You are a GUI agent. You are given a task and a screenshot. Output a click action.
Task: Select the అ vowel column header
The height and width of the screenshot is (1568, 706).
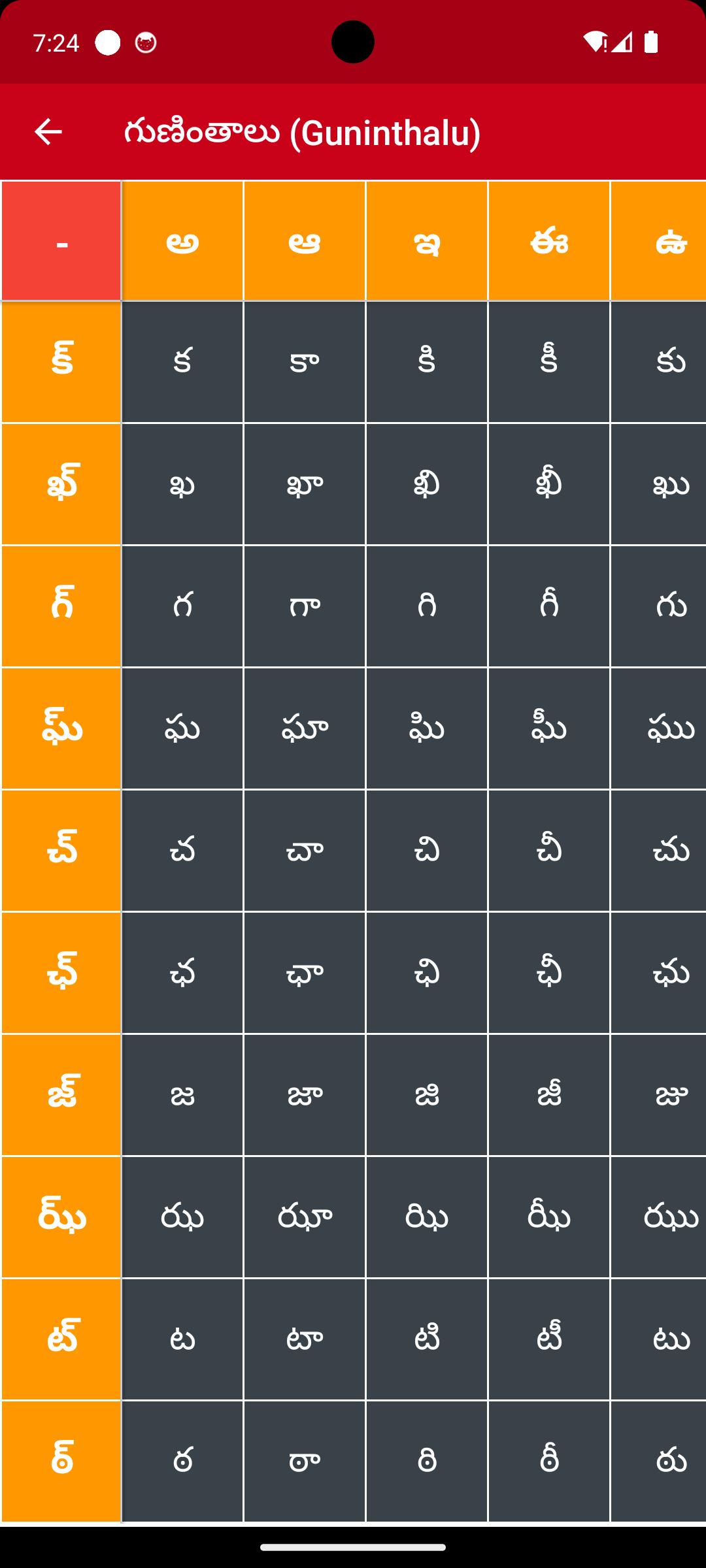tap(182, 242)
